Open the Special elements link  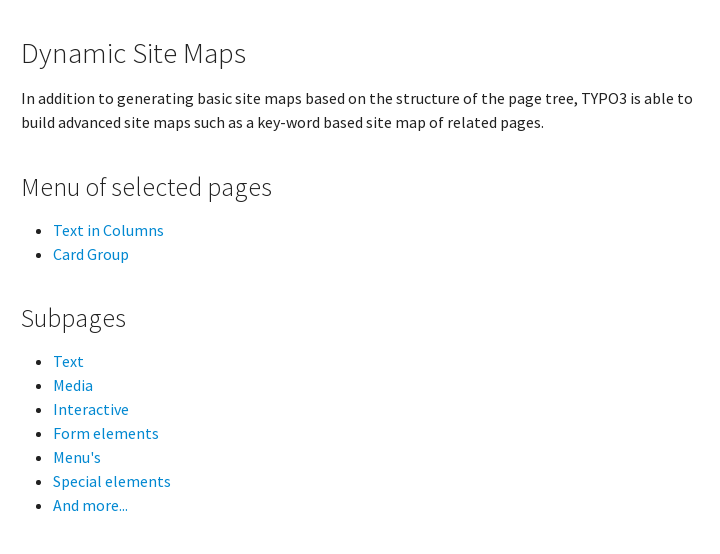point(112,482)
